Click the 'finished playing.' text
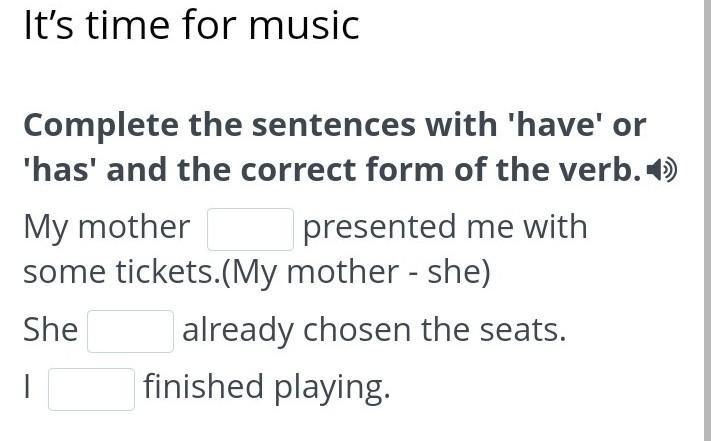Image resolution: width=711 pixels, height=441 pixels. (266, 386)
